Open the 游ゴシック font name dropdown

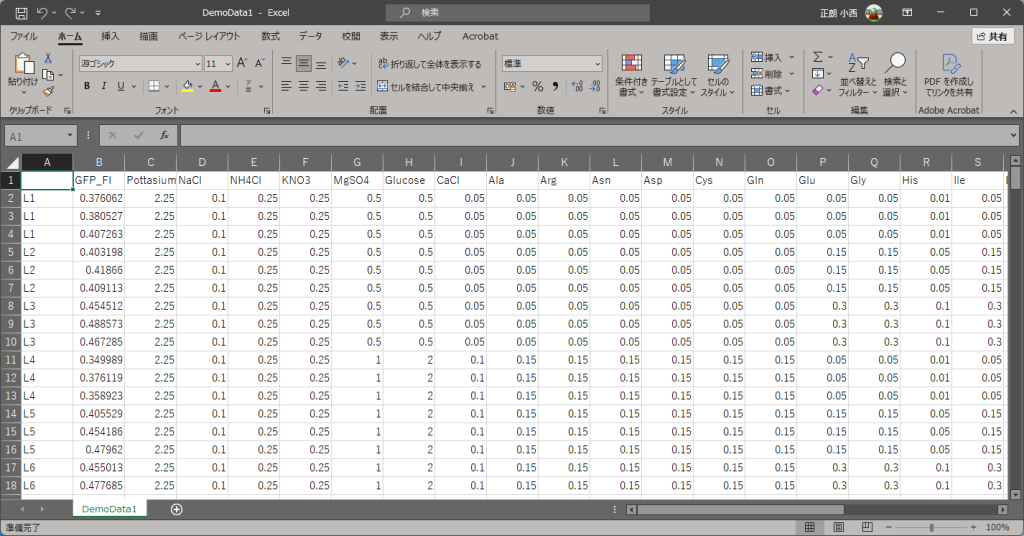click(x=140, y=63)
